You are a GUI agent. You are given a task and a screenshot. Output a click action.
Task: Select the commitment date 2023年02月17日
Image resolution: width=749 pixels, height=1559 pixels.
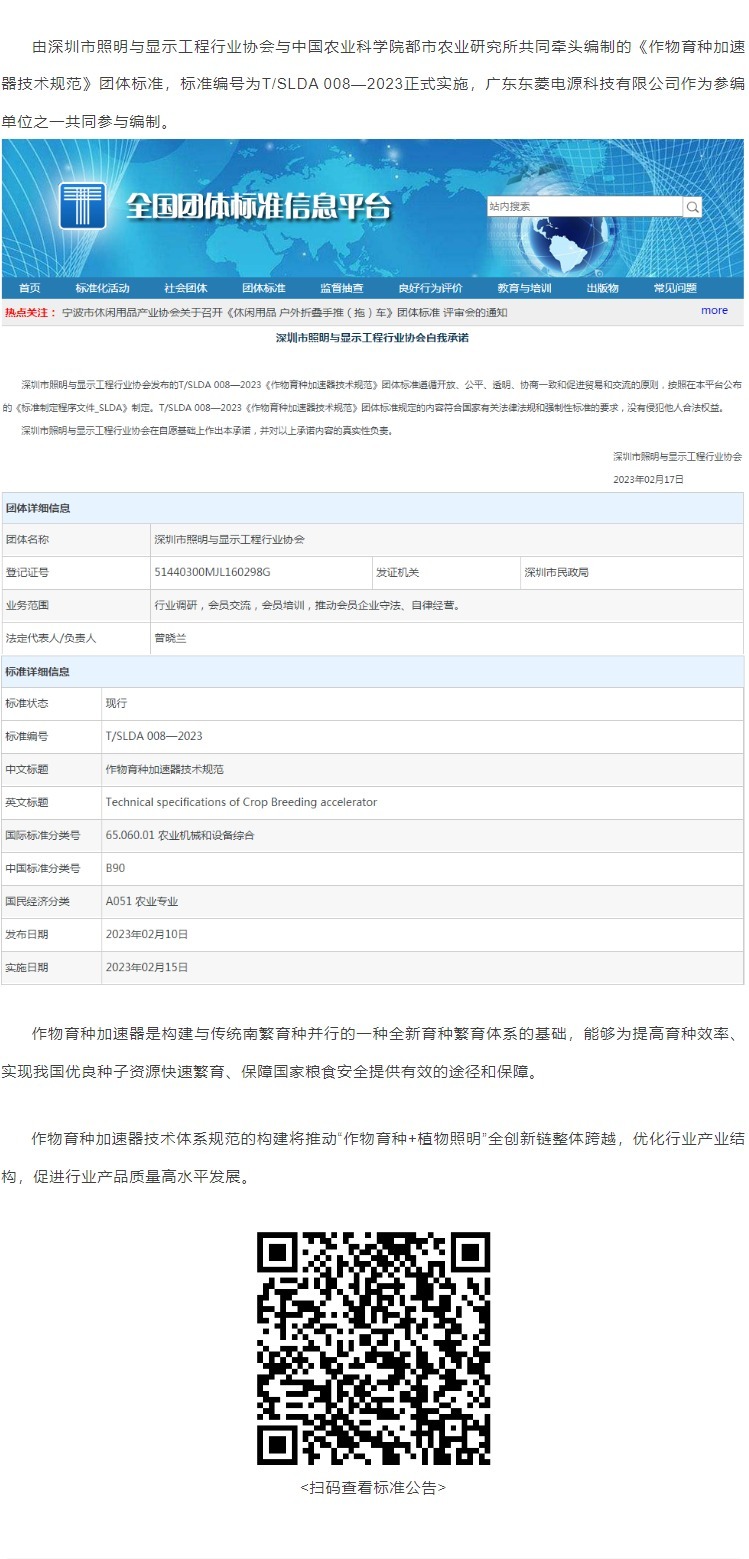coord(649,480)
